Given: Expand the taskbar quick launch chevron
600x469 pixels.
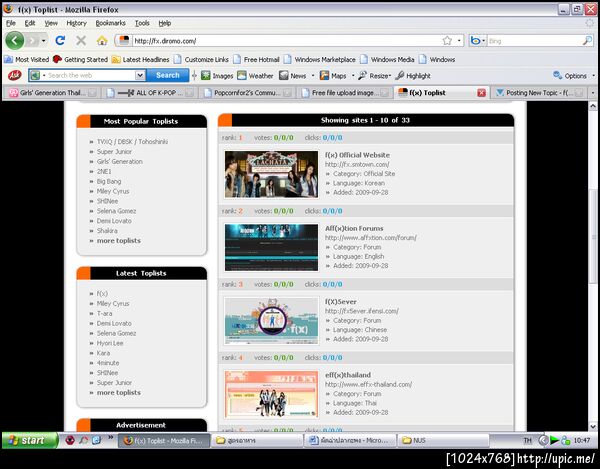Looking at the screenshot, I should (x=111, y=437).
